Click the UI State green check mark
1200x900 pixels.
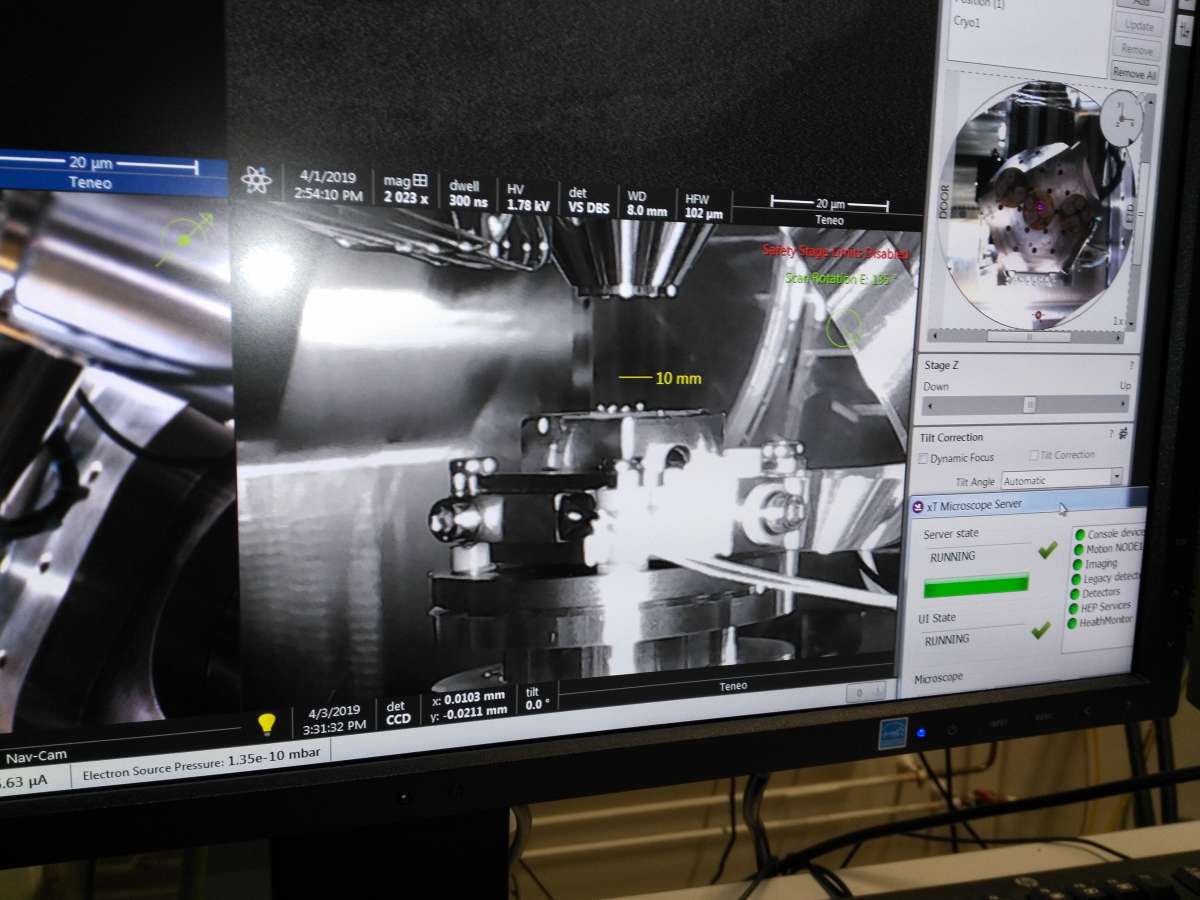[x=1041, y=630]
